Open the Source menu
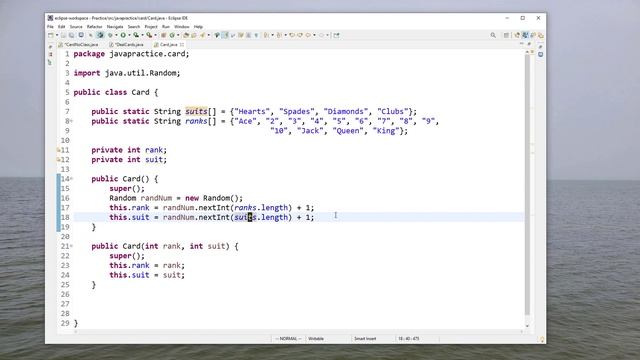Viewport: 640px width, 360px height. coord(76,27)
